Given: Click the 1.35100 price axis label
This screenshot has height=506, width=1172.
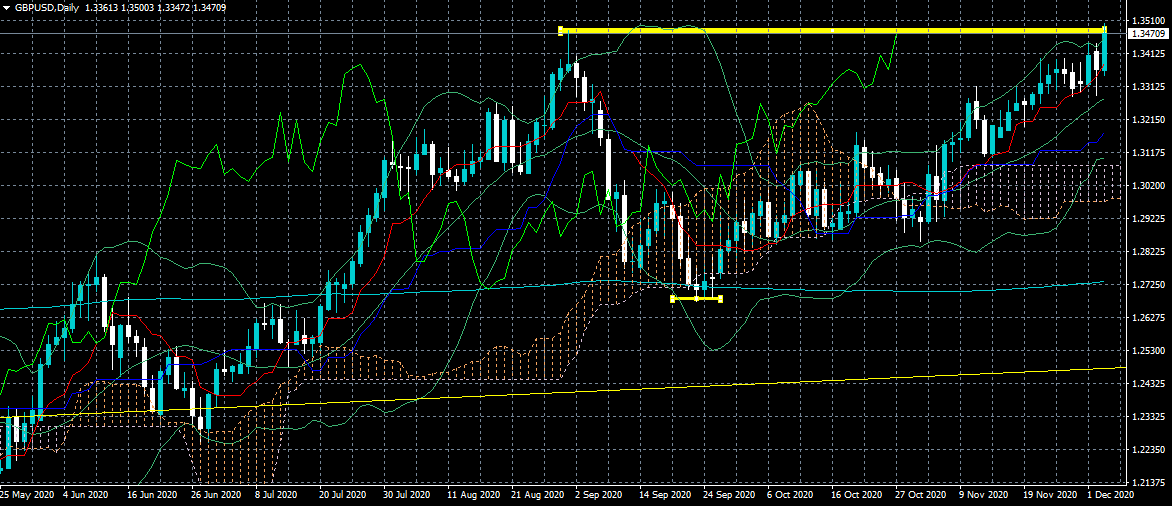Looking at the screenshot, I should pos(1149,20).
